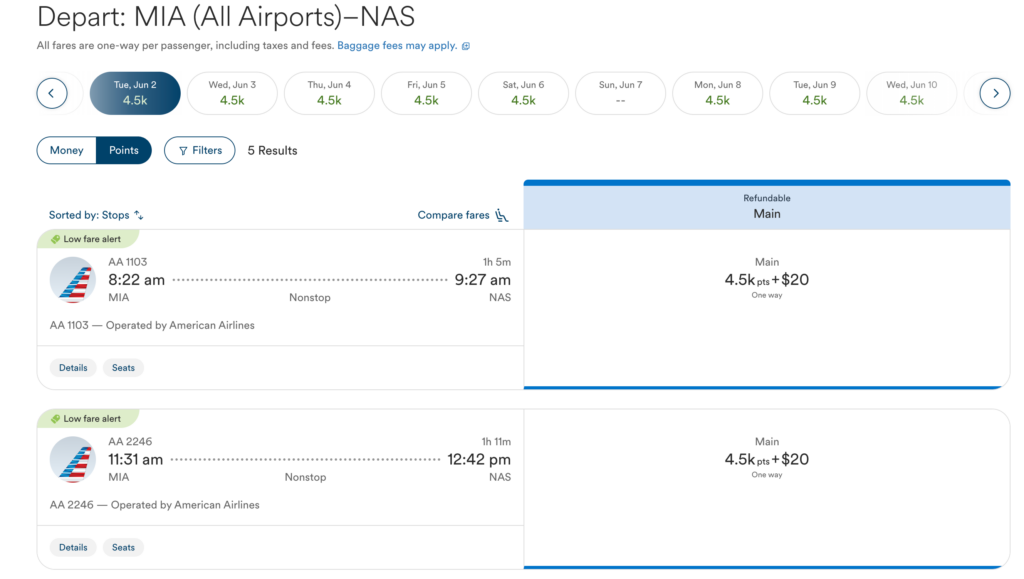This screenshot has width=1024, height=579.
Task: View Seats for flight AA 2246
Action: pos(123,547)
